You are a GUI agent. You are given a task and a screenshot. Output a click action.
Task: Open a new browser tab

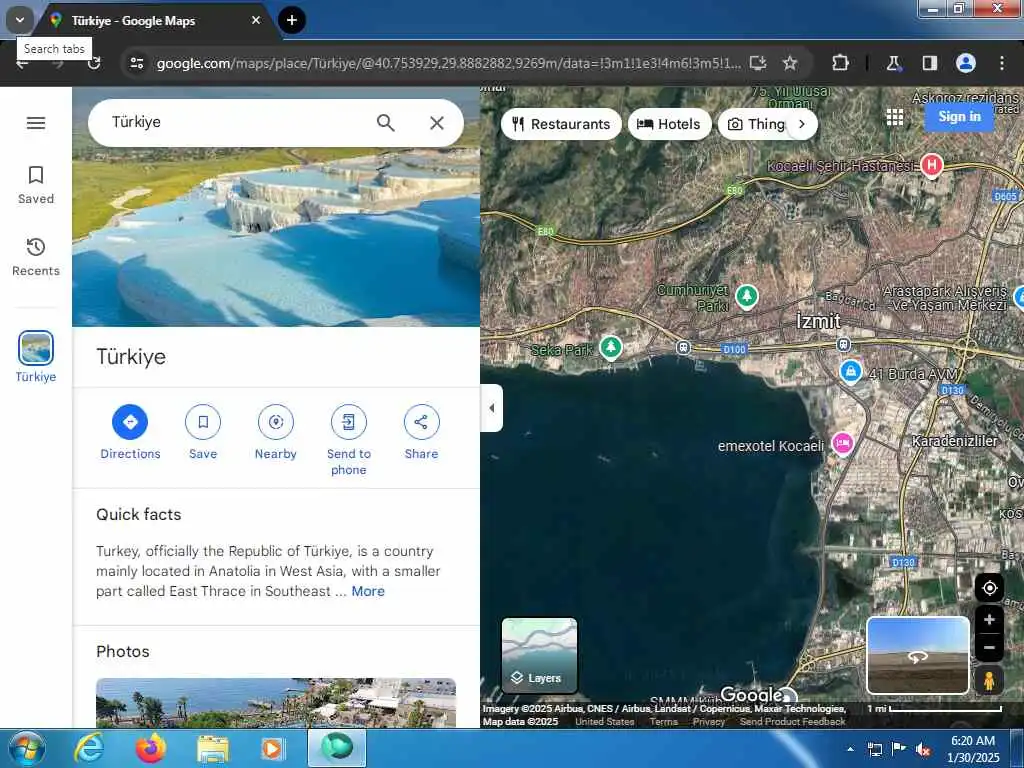point(292,20)
